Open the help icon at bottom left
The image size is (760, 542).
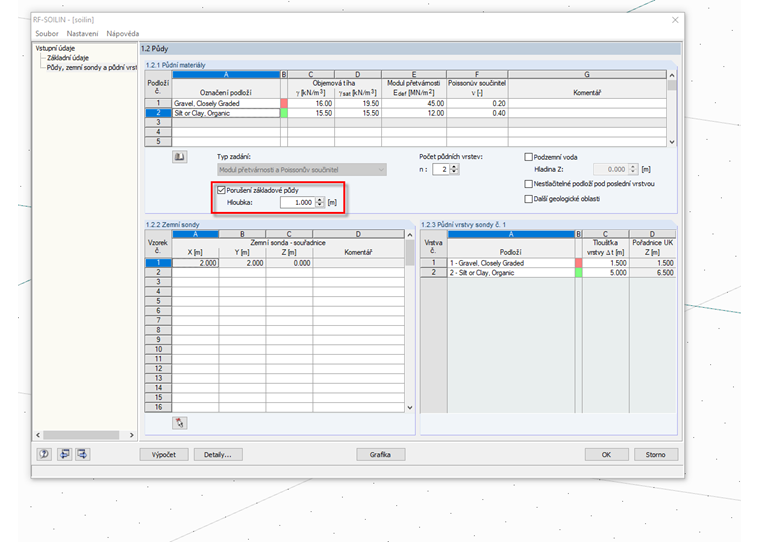[45, 454]
